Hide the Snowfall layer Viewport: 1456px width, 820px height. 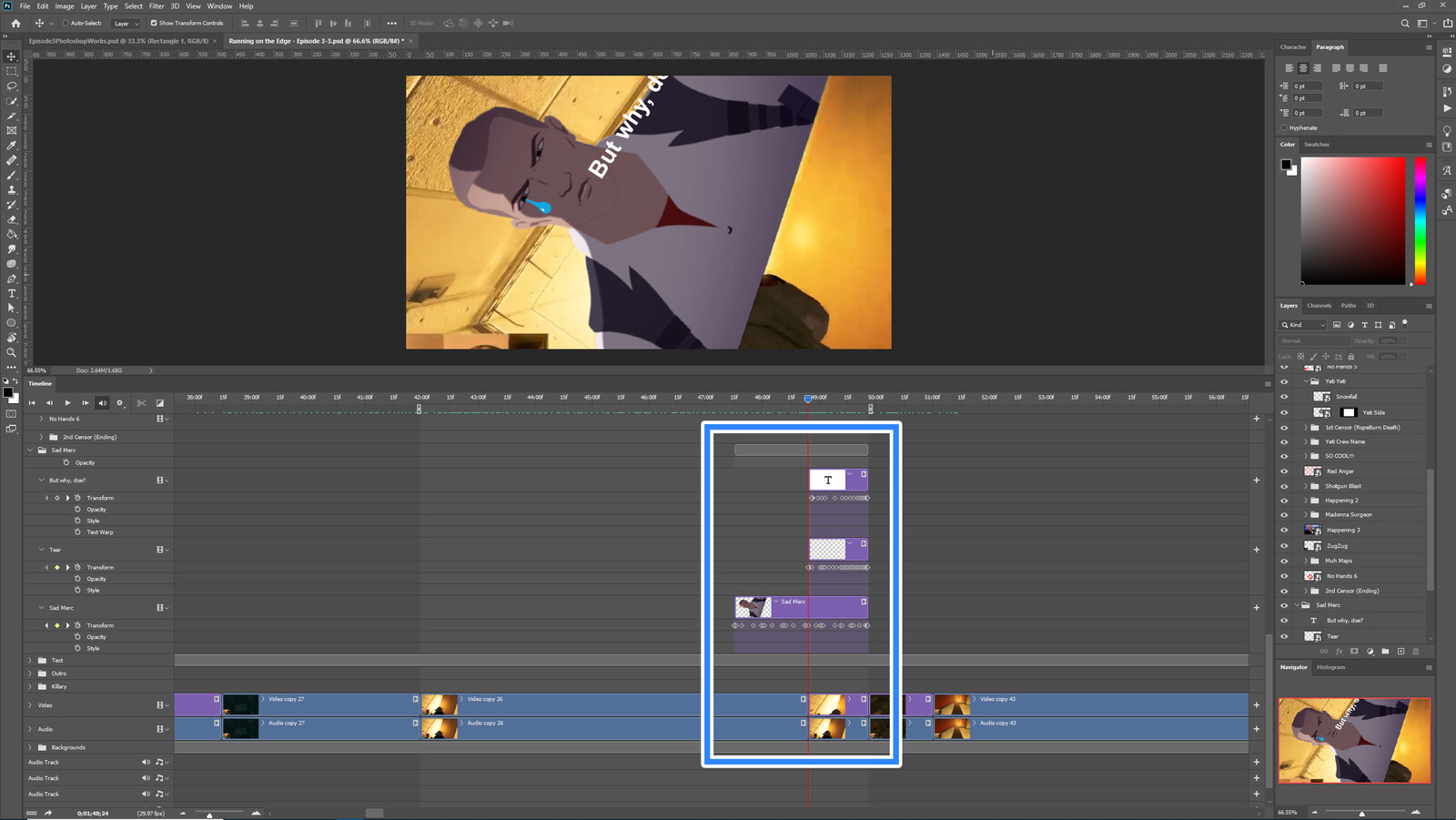pyautogui.click(x=1284, y=397)
